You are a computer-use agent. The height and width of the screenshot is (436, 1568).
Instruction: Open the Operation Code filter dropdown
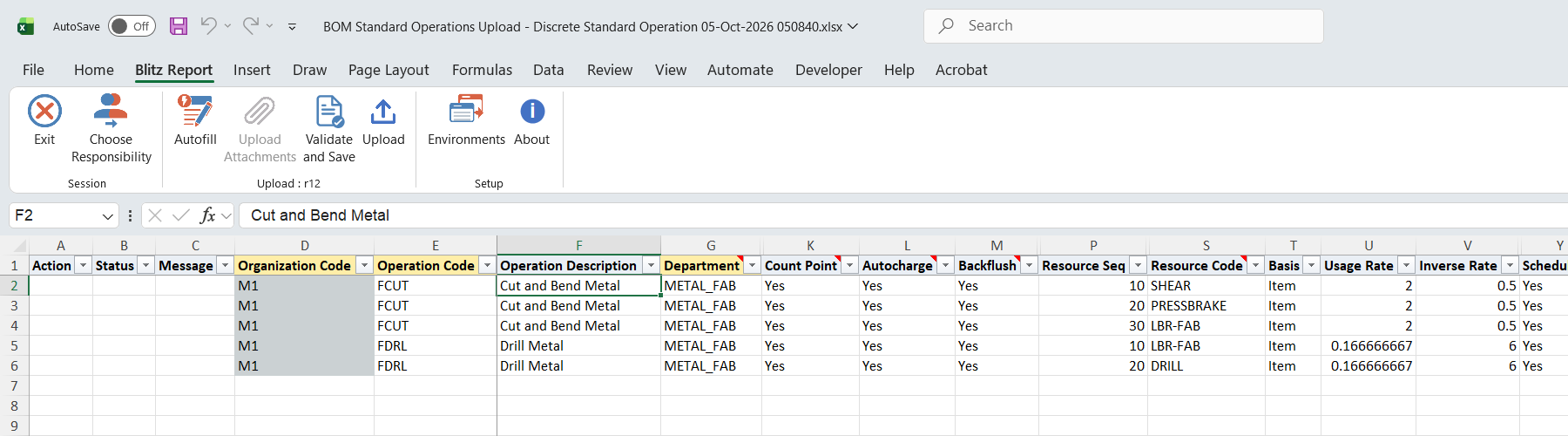(x=487, y=265)
